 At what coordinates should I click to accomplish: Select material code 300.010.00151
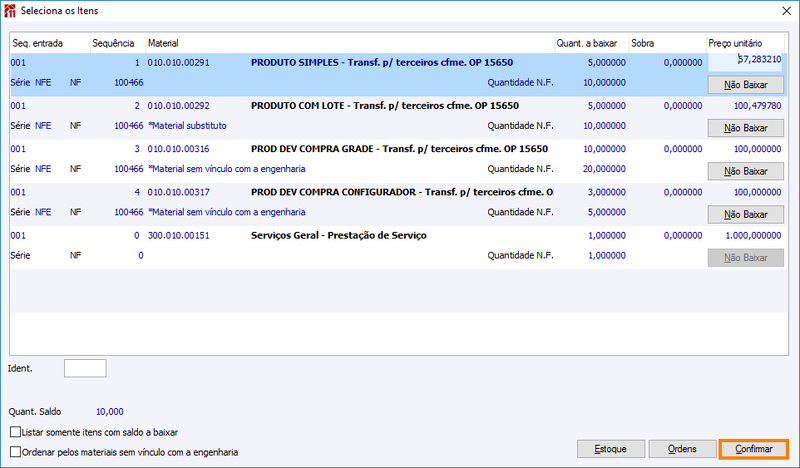click(x=179, y=235)
